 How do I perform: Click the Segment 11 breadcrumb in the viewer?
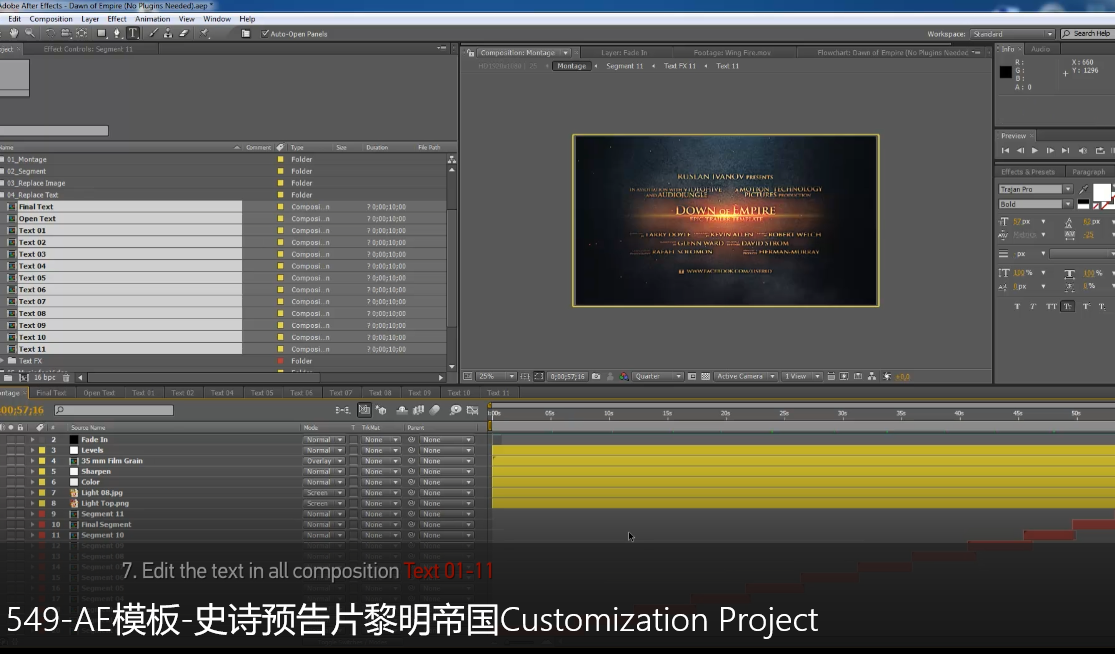(624, 66)
